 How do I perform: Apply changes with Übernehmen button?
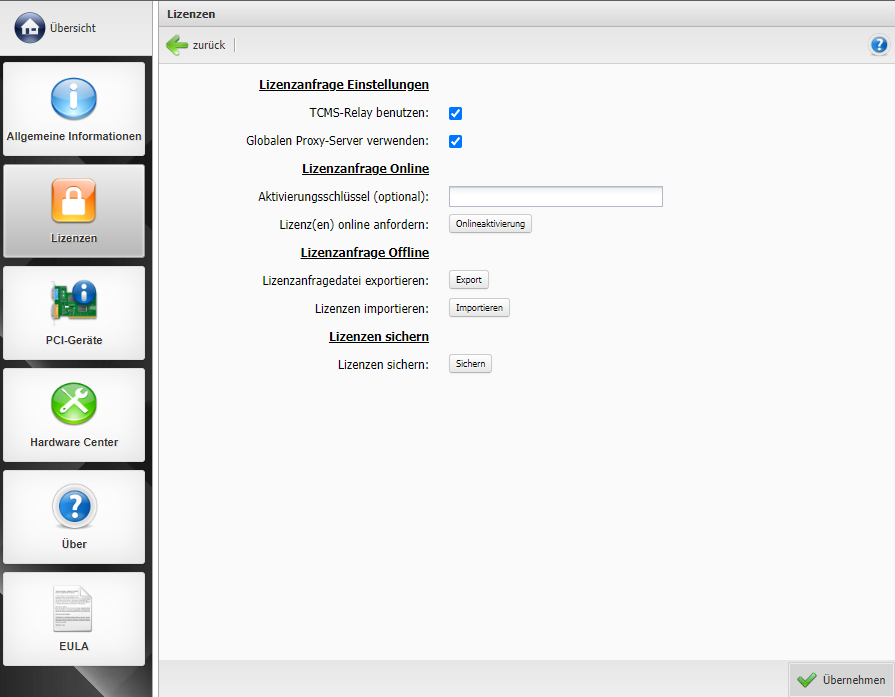click(841, 680)
